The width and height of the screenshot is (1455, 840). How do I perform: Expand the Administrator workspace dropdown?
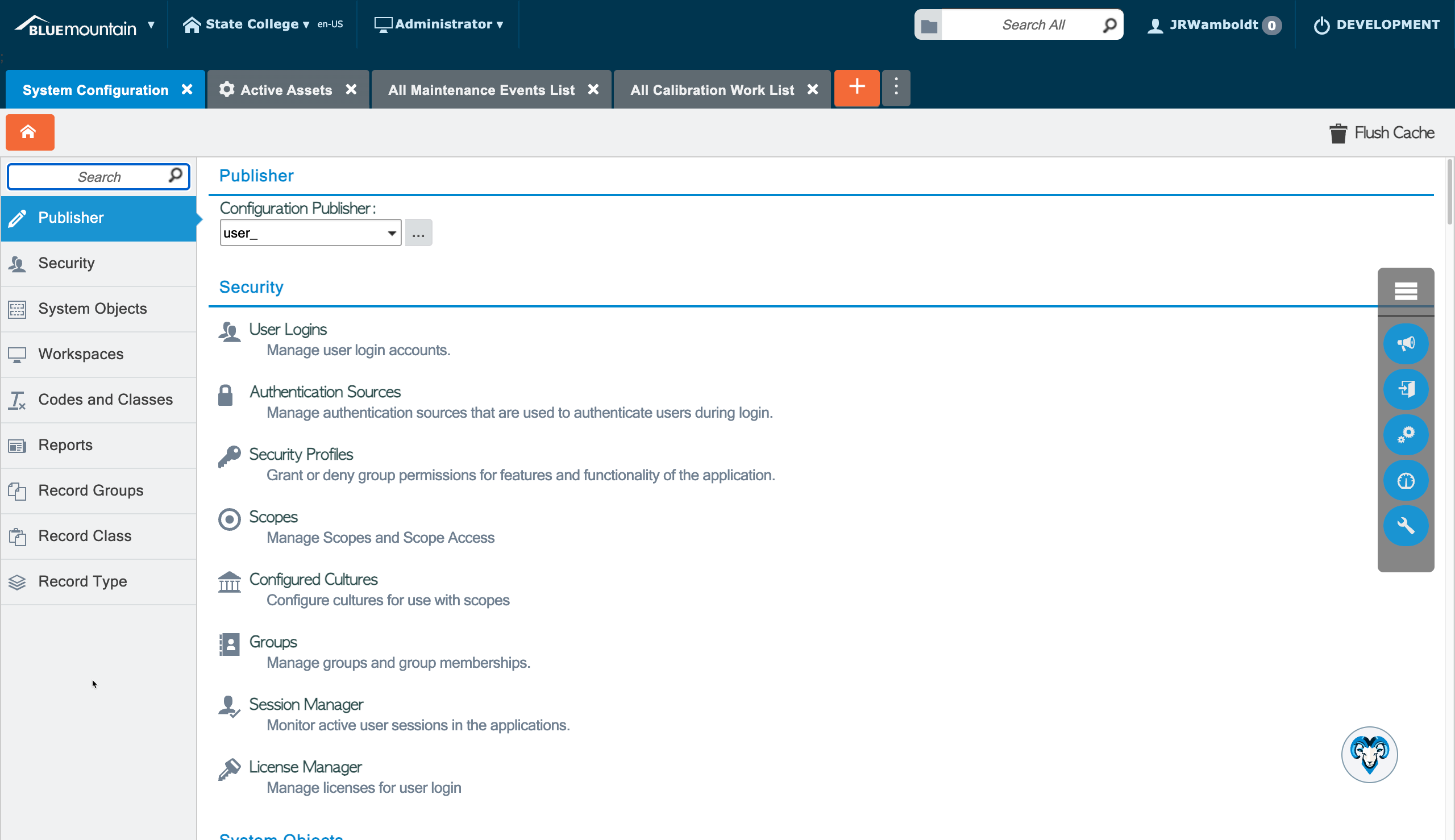[443, 24]
